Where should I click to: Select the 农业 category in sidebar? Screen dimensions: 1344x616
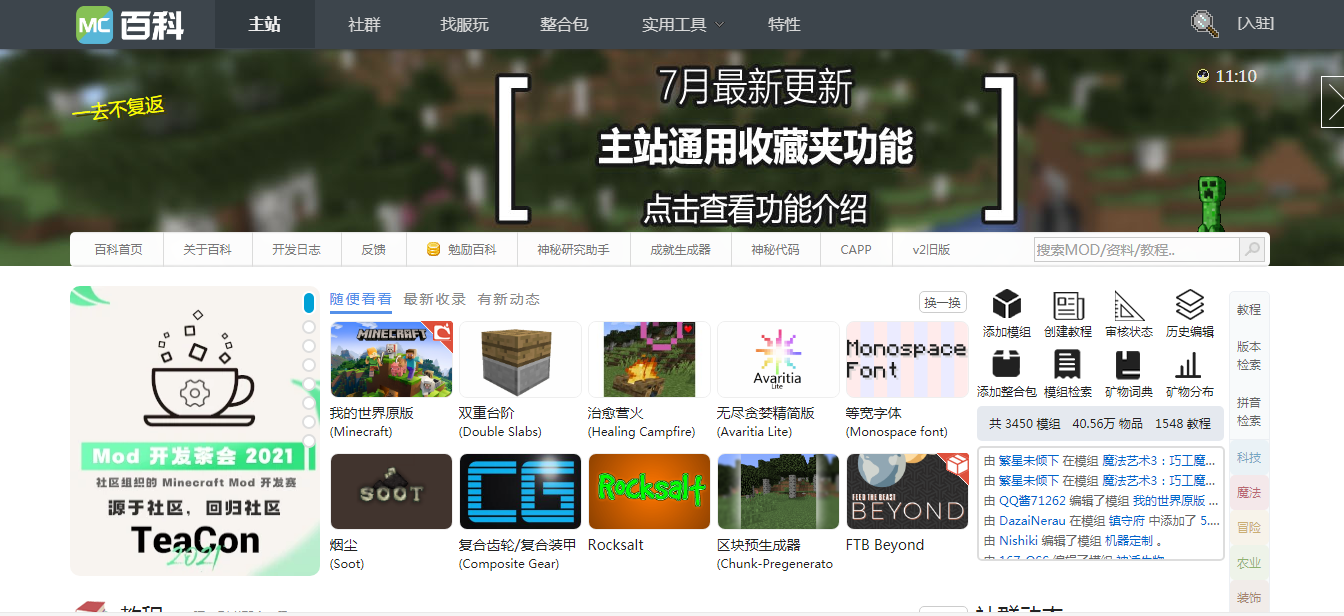point(1249,563)
